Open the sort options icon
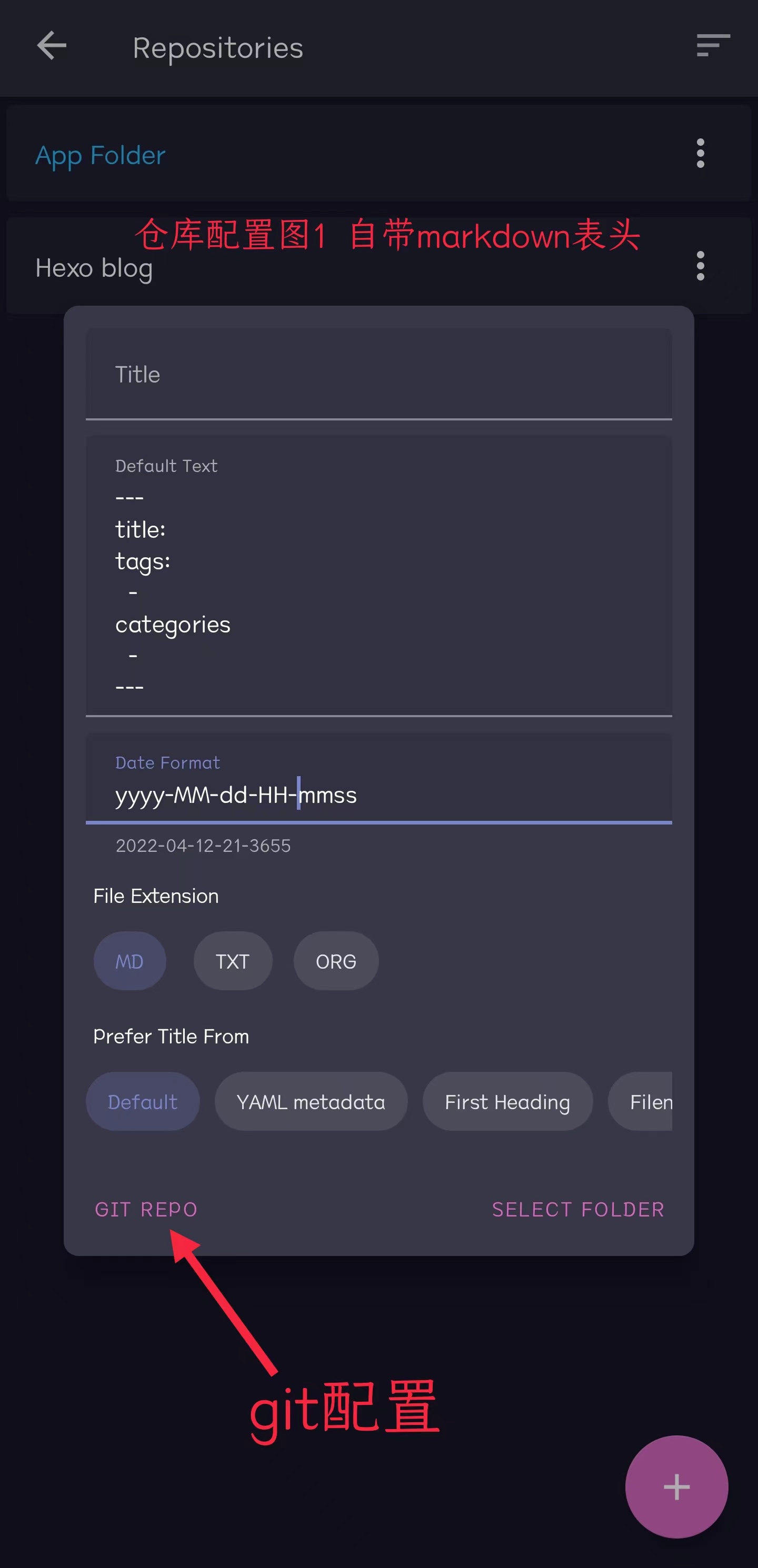 [x=712, y=46]
